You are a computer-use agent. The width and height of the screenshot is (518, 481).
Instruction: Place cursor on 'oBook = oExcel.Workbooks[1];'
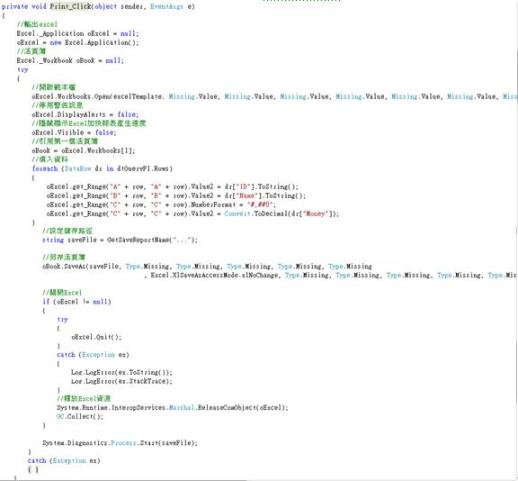83,151
